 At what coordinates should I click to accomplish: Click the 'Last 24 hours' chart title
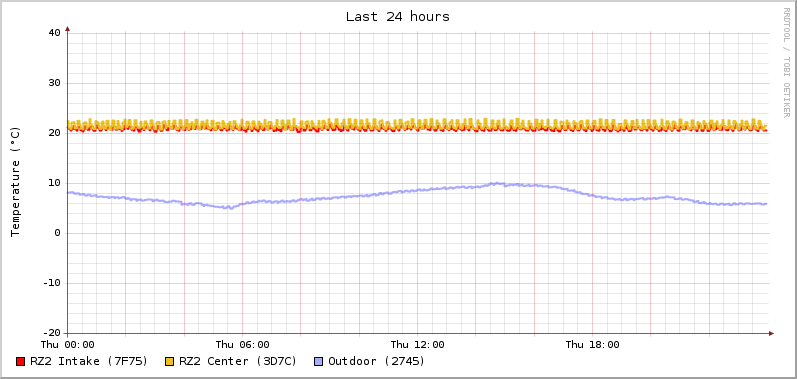pos(398,16)
